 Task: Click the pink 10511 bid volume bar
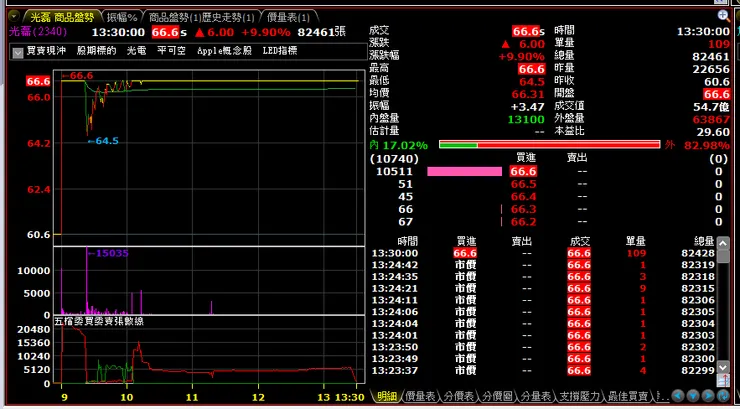point(464,171)
